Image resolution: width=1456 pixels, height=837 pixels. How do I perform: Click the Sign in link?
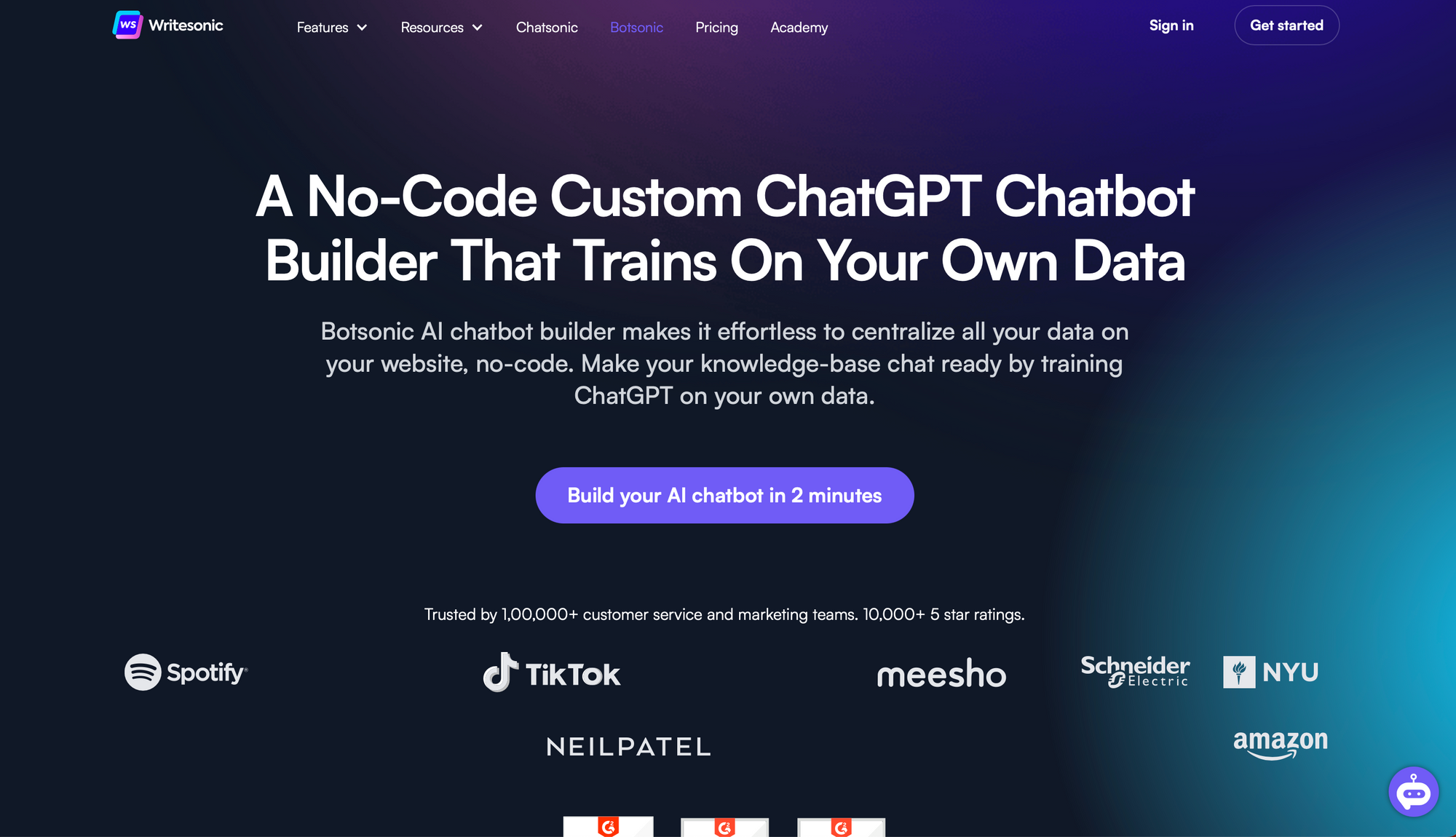(x=1172, y=24)
